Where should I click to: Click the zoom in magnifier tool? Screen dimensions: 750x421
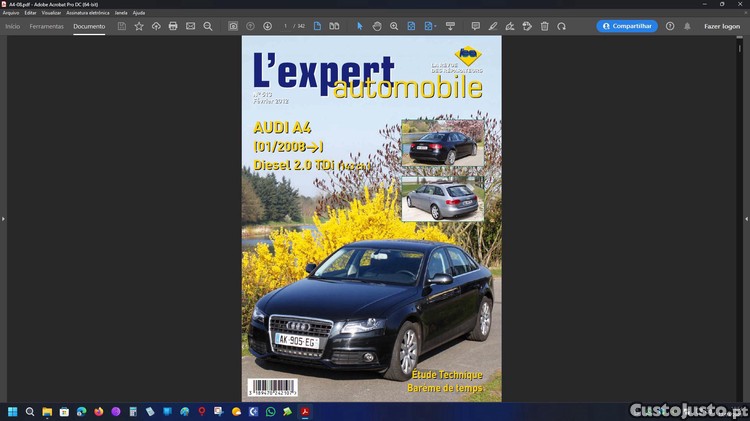(x=394, y=26)
